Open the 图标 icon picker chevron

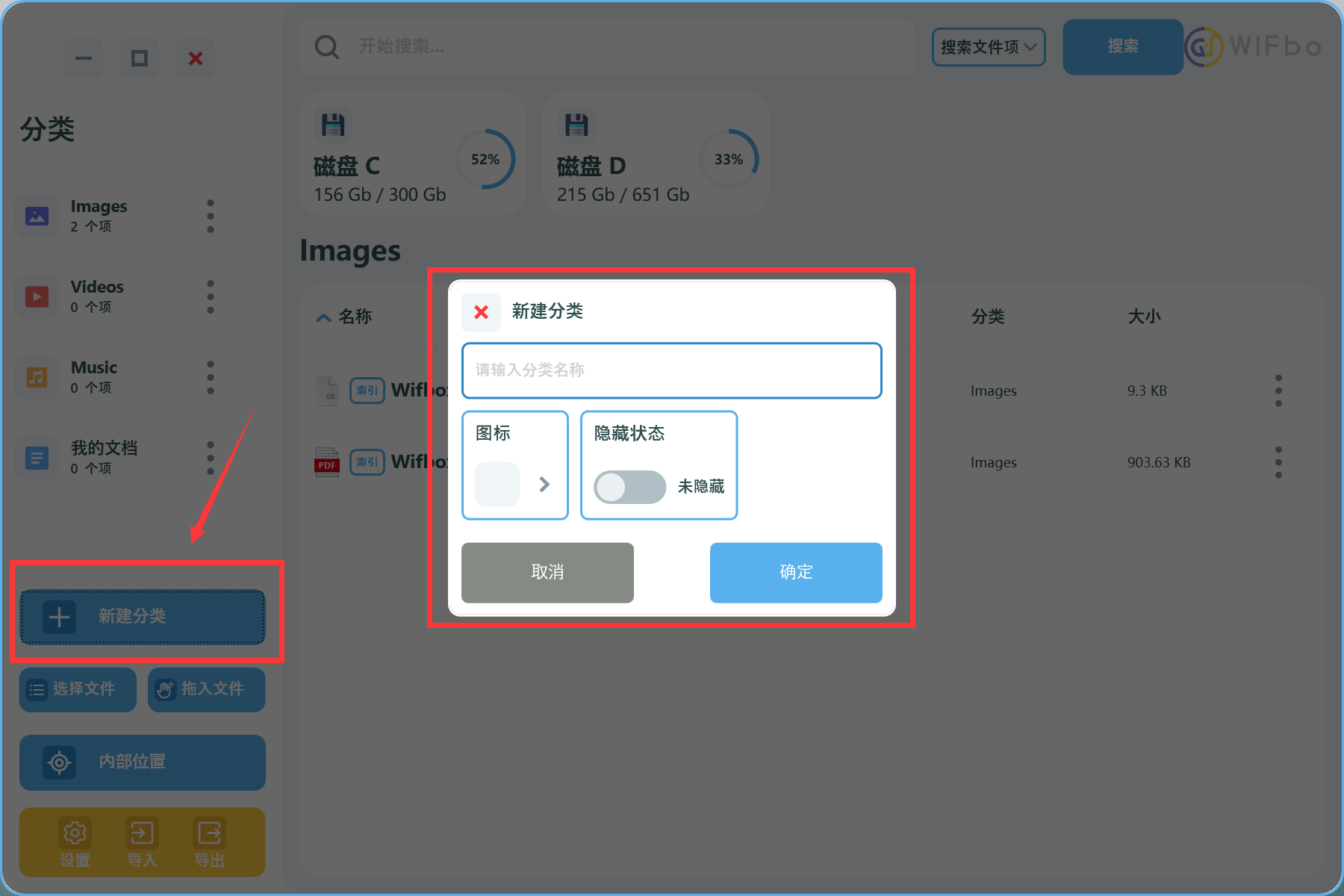pyautogui.click(x=544, y=485)
